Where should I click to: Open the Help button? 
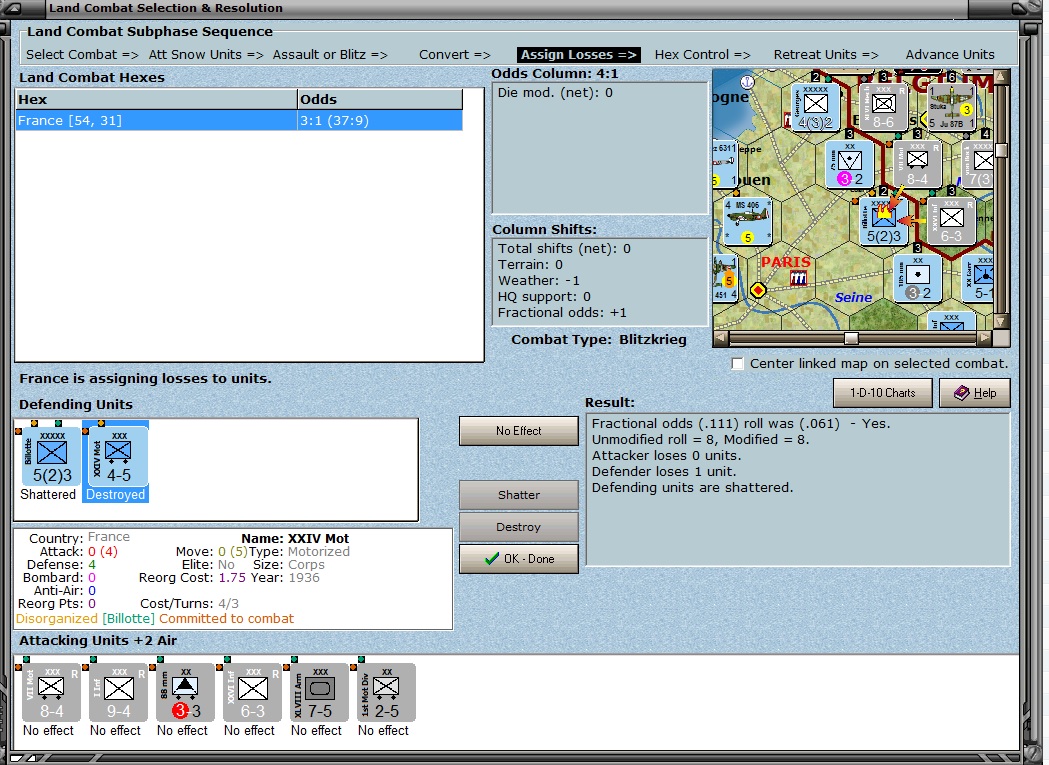(975, 393)
